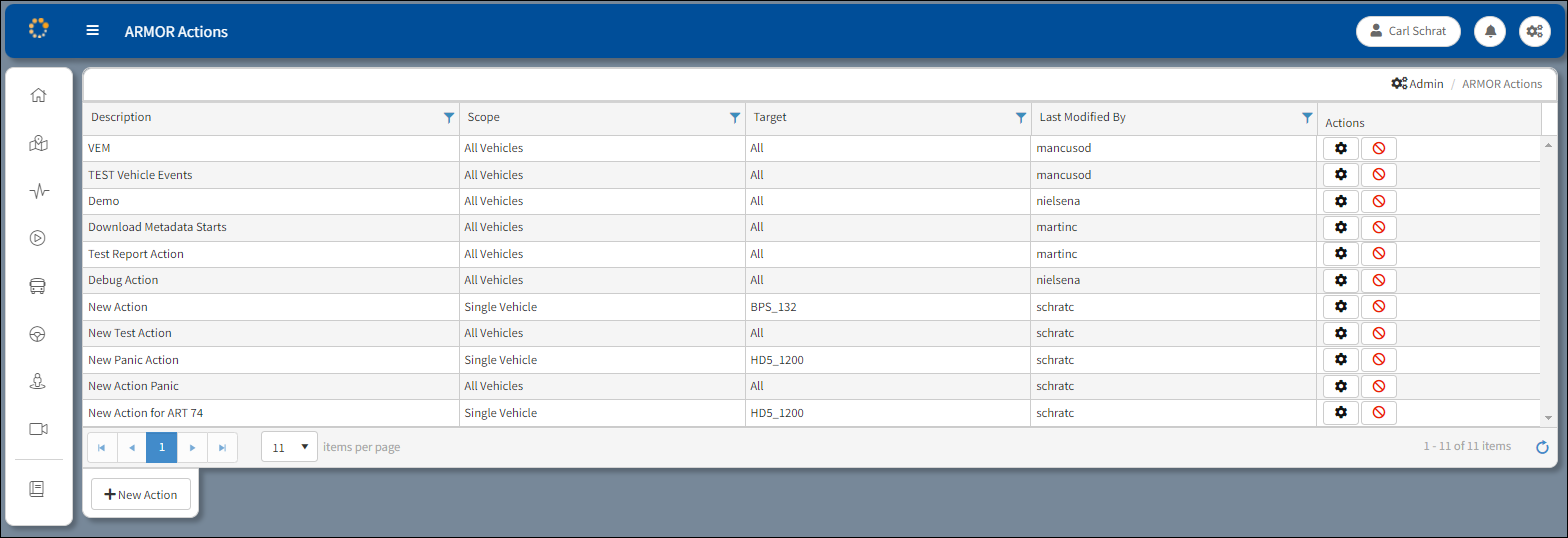
Task: Open the steering wheel drivers icon
Action: tap(39, 334)
